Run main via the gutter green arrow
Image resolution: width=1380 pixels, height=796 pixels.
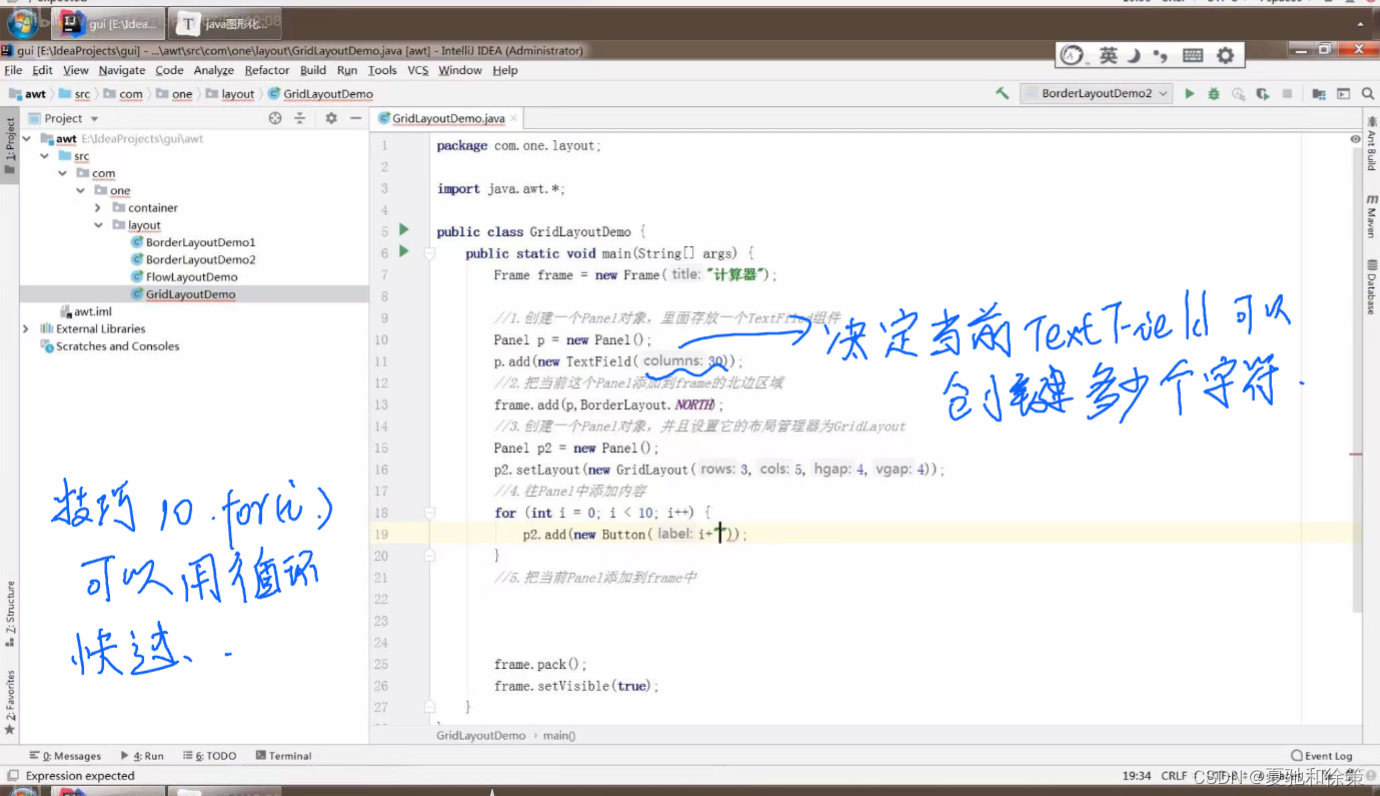coord(403,253)
